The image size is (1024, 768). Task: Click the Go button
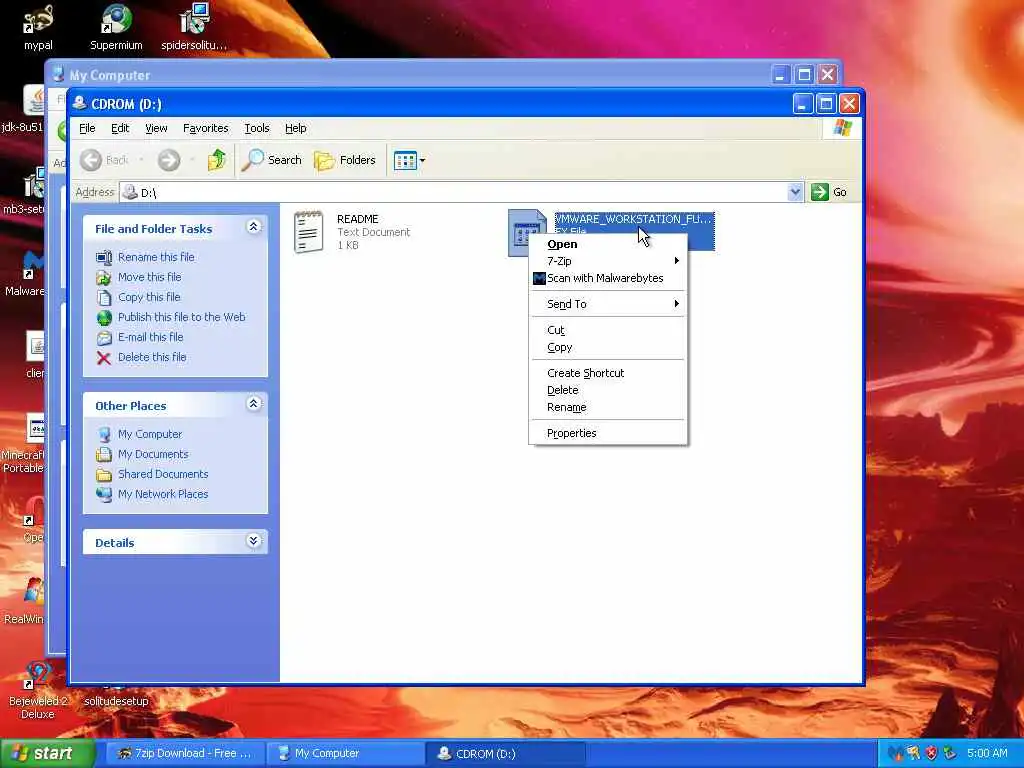(829, 192)
